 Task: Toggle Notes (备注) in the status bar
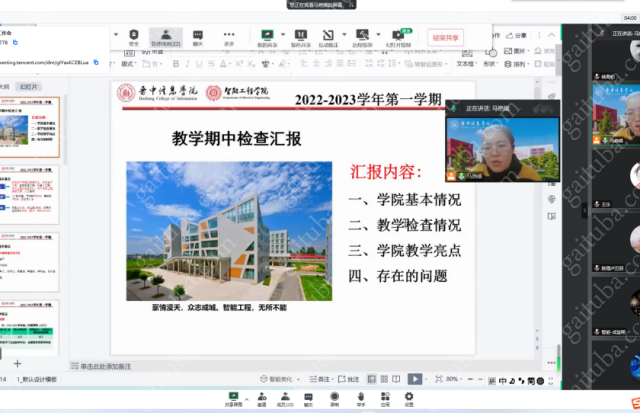pyautogui.click(x=320, y=379)
